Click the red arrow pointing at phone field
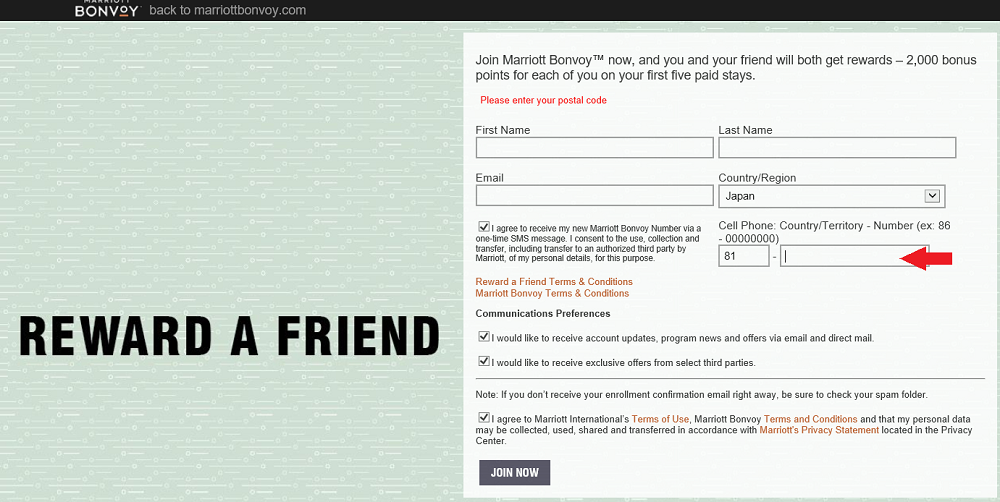This screenshot has width=1000, height=502. (x=925, y=258)
